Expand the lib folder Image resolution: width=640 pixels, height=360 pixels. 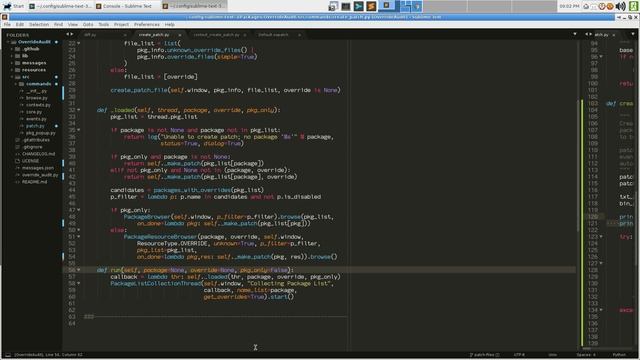pyautogui.click(x=12, y=56)
